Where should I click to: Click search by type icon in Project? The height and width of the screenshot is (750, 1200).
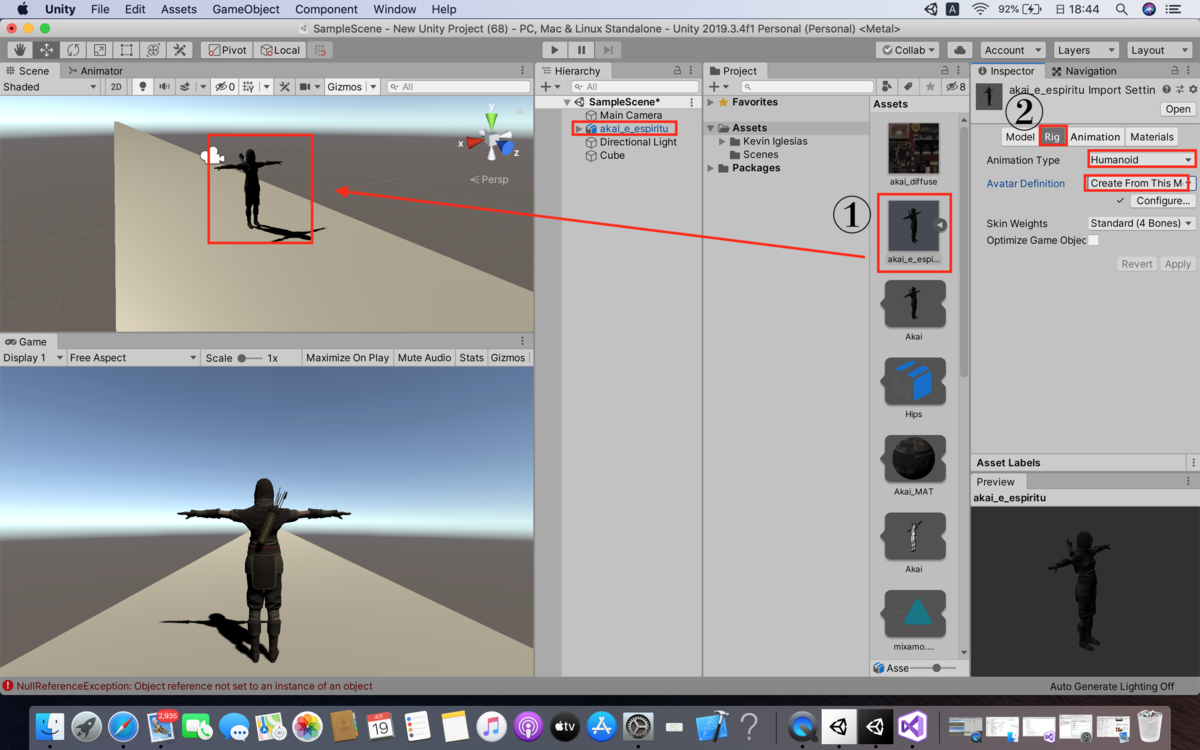pyautogui.click(x=886, y=87)
